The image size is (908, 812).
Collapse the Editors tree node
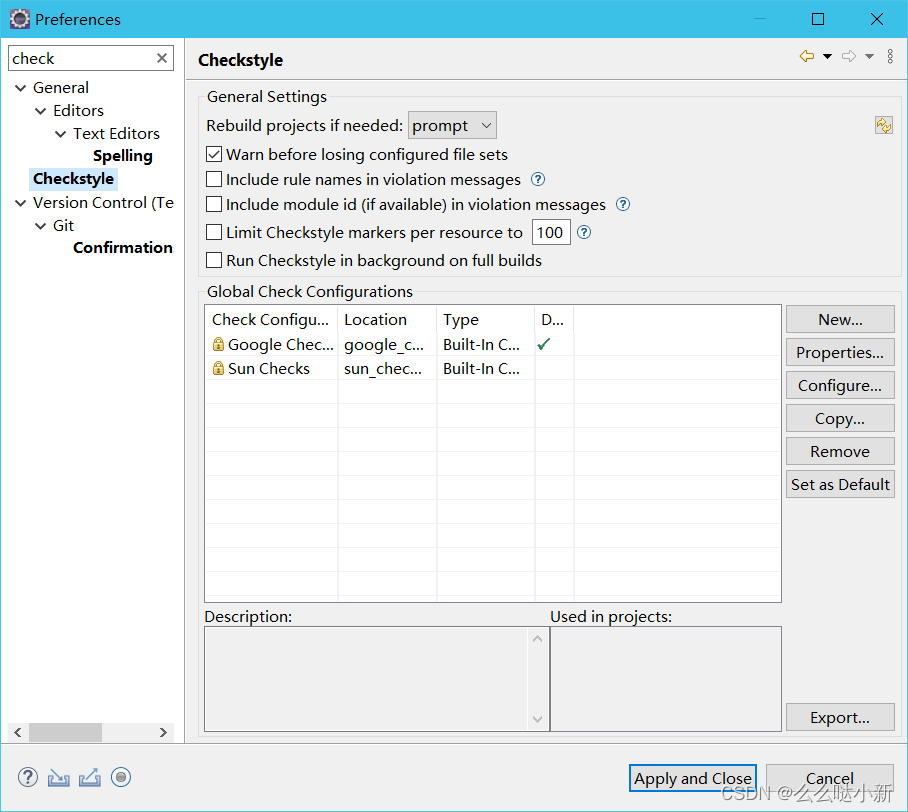[41, 111]
